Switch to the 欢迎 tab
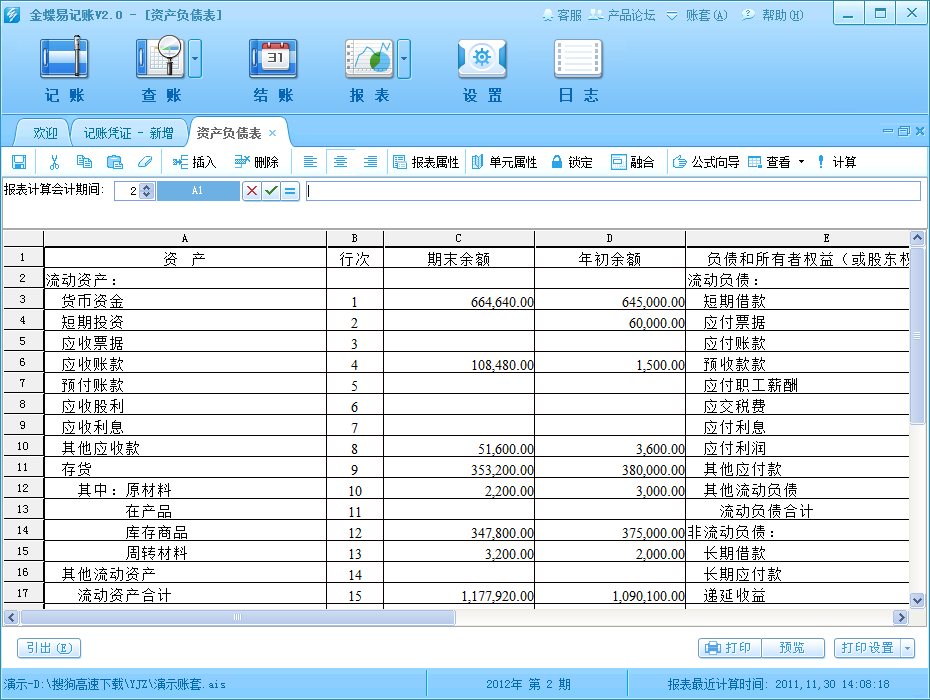Image resolution: width=930 pixels, height=700 pixels. tap(45, 133)
